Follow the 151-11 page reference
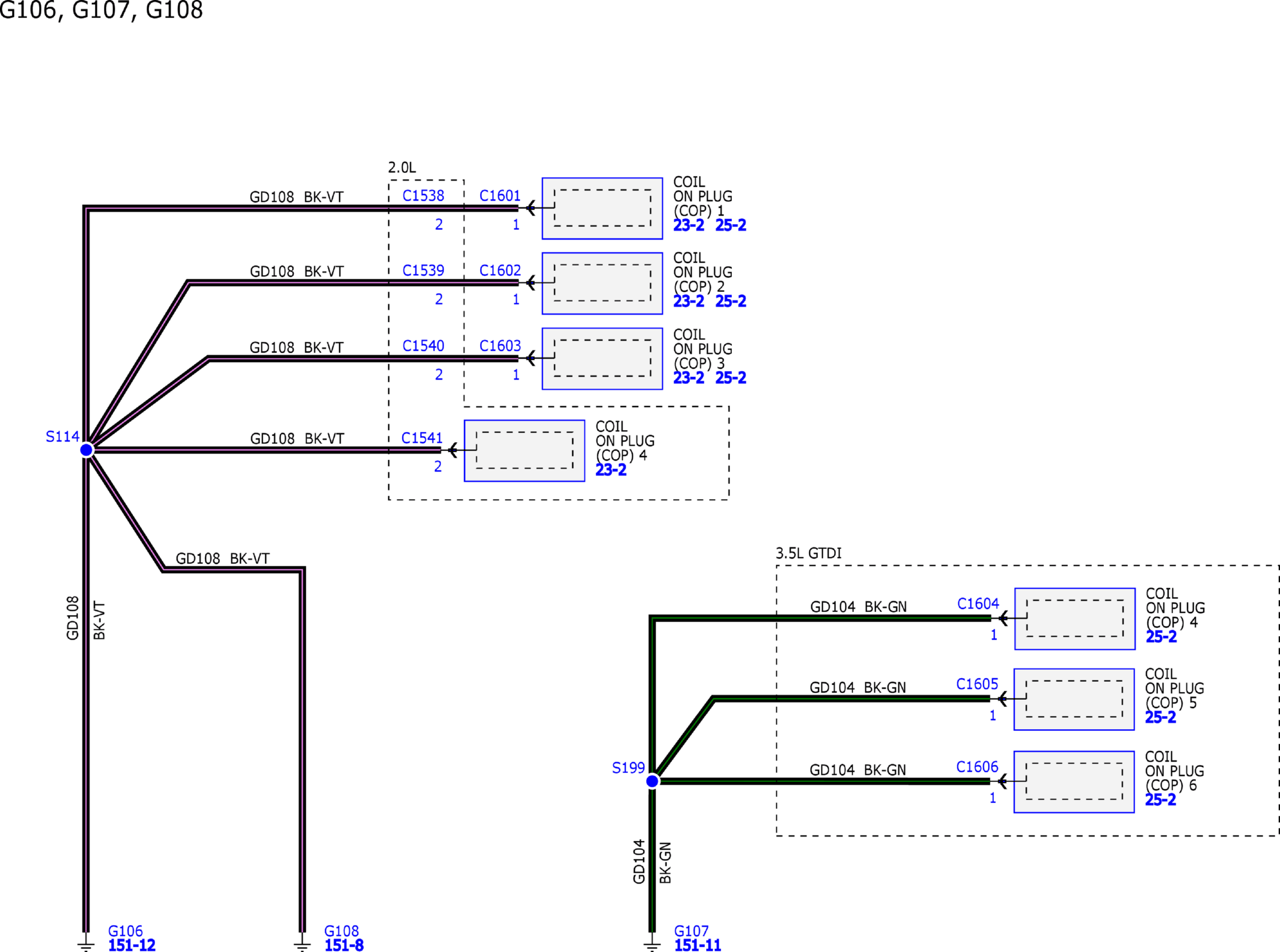This screenshot has width=1280, height=952. click(697, 945)
